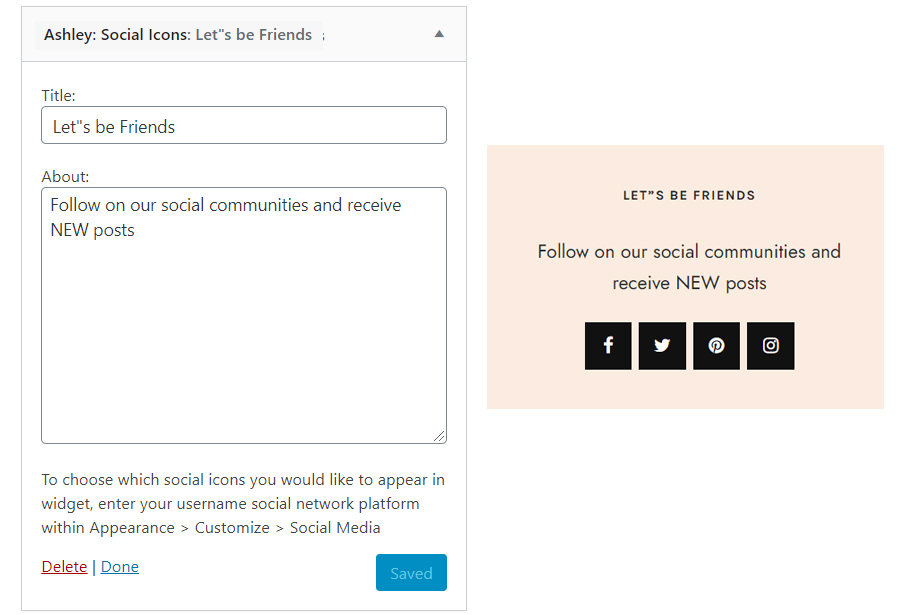Screen dimensions: 899x615
Task: Click the "Title:" field label
Action: (58, 96)
